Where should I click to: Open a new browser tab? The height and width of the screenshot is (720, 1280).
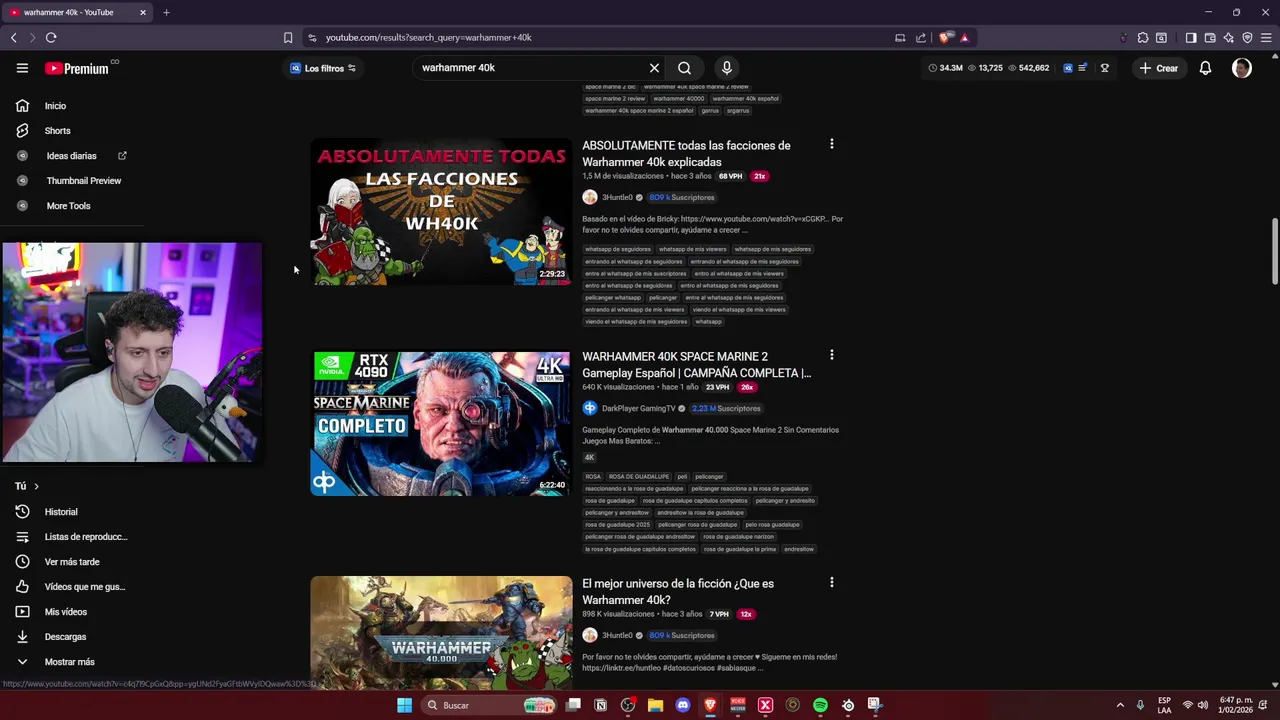166,12
